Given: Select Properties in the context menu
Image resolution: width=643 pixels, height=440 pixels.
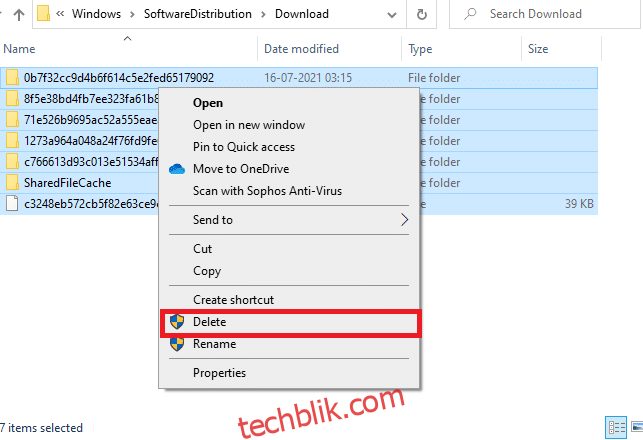Looking at the screenshot, I should [219, 373].
